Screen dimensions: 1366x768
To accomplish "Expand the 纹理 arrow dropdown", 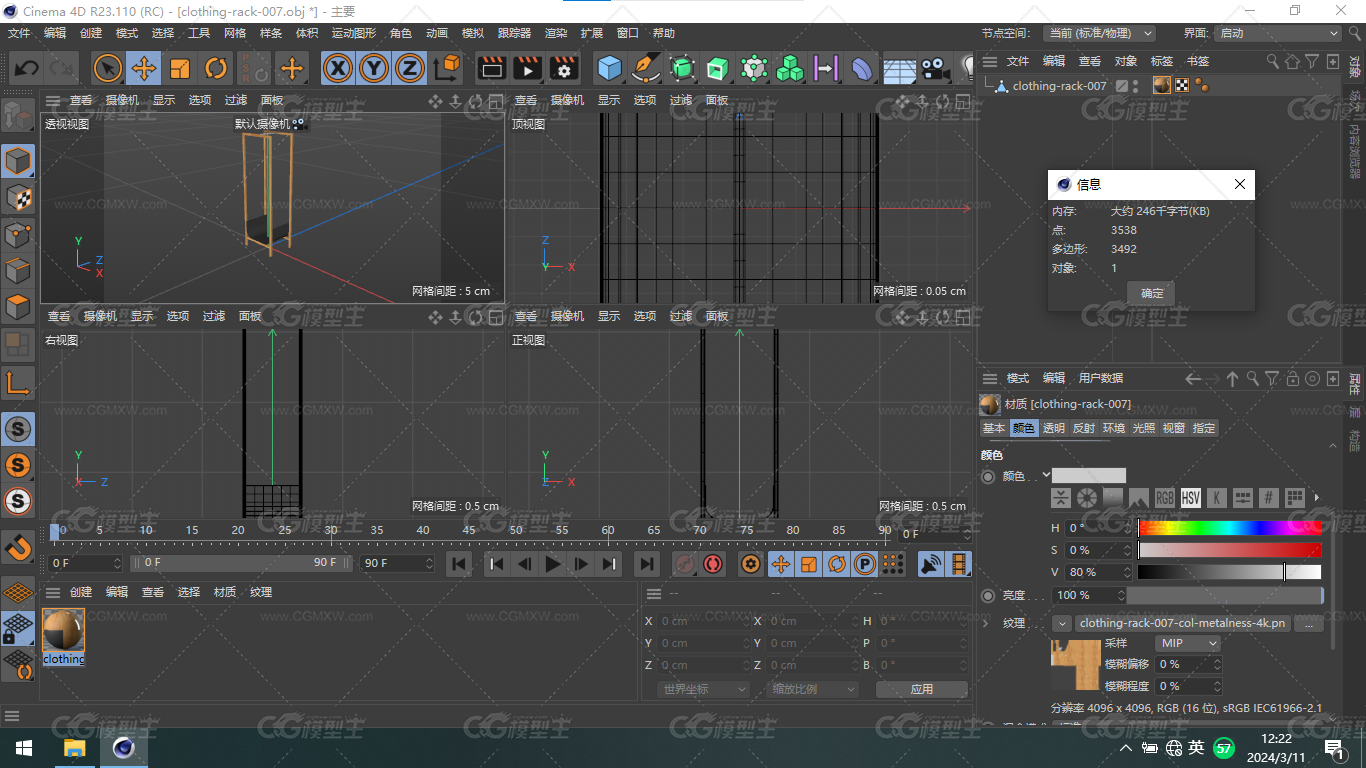I will (1061, 623).
